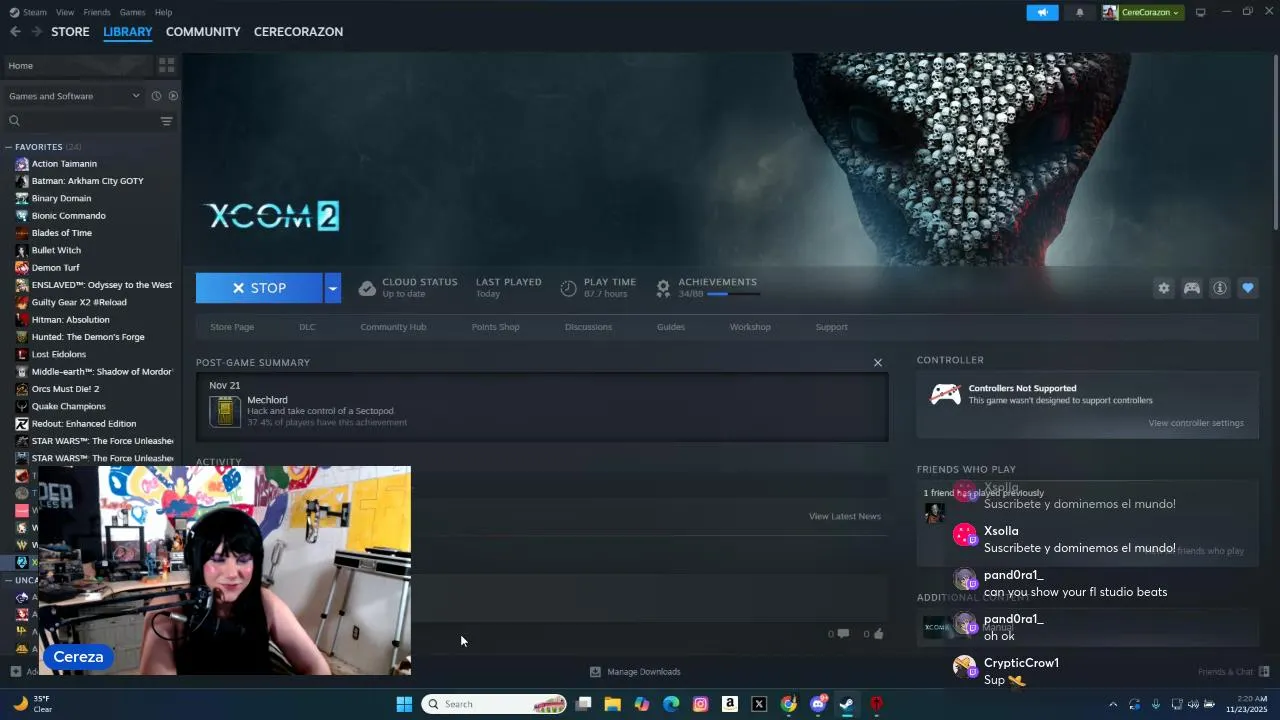The image size is (1280, 720).
Task: Click the back navigation arrow
Action: (15, 32)
